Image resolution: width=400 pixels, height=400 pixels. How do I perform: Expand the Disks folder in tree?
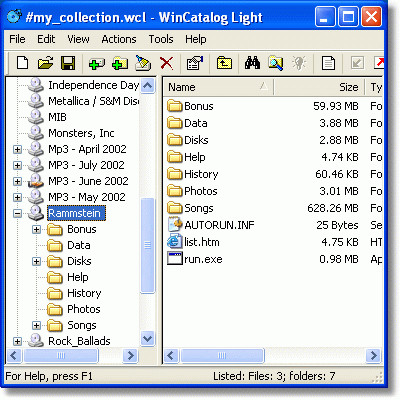point(36,261)
